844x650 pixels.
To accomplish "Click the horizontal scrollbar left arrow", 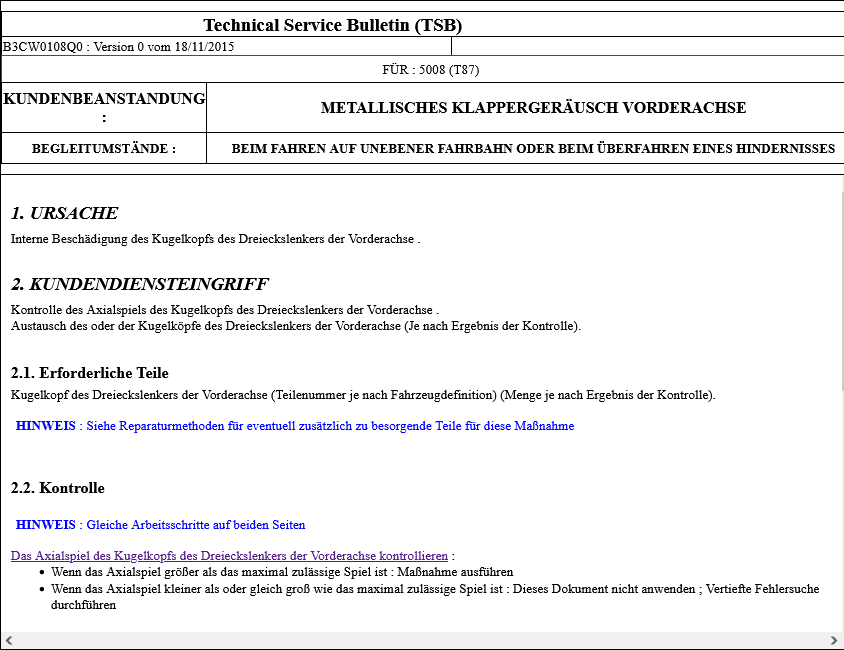I will point(9,640).
